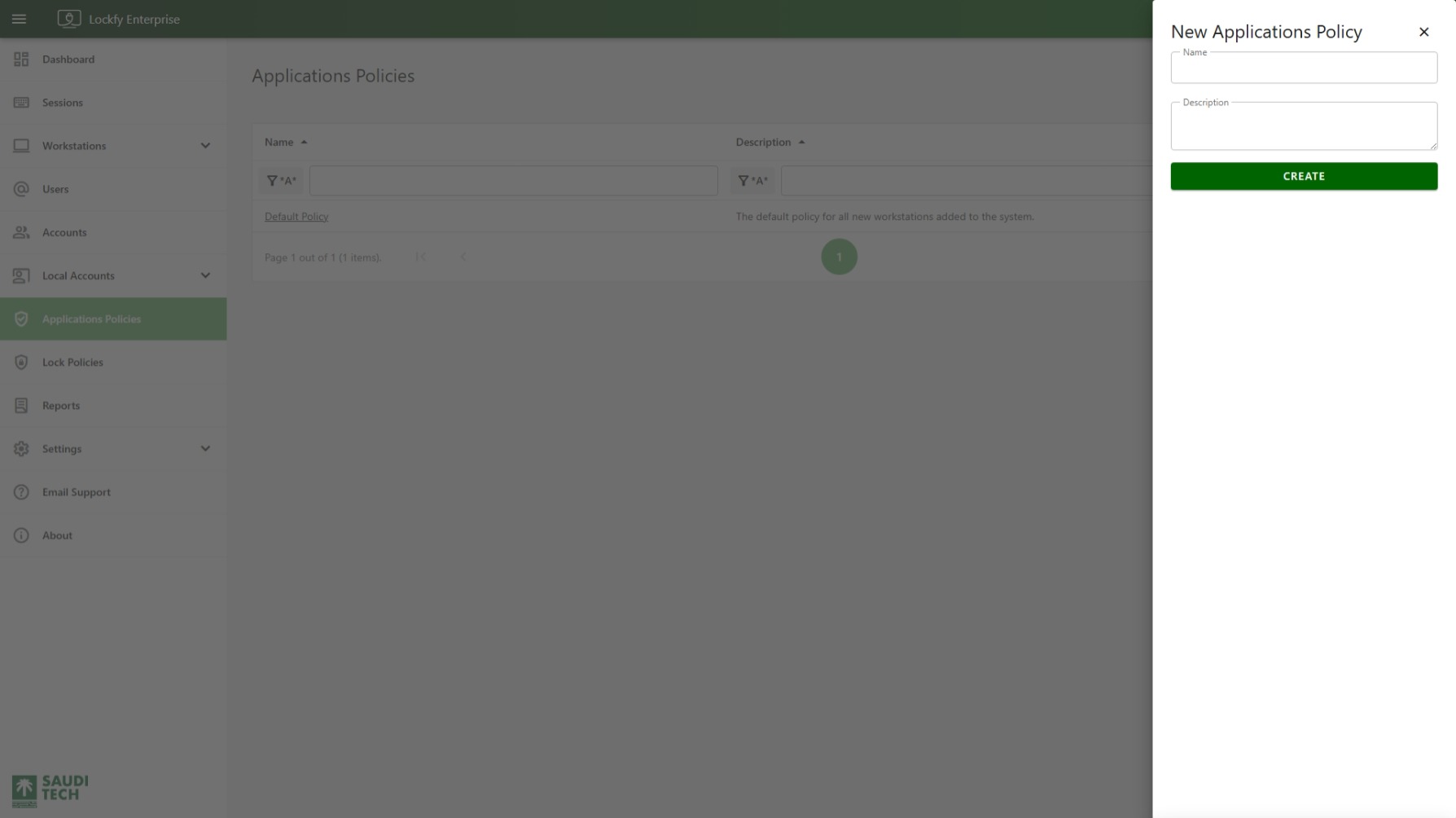Click the Description column filter text box
Screen dimensions: 1456x818
pyautogui.click(x=967, y=181)
